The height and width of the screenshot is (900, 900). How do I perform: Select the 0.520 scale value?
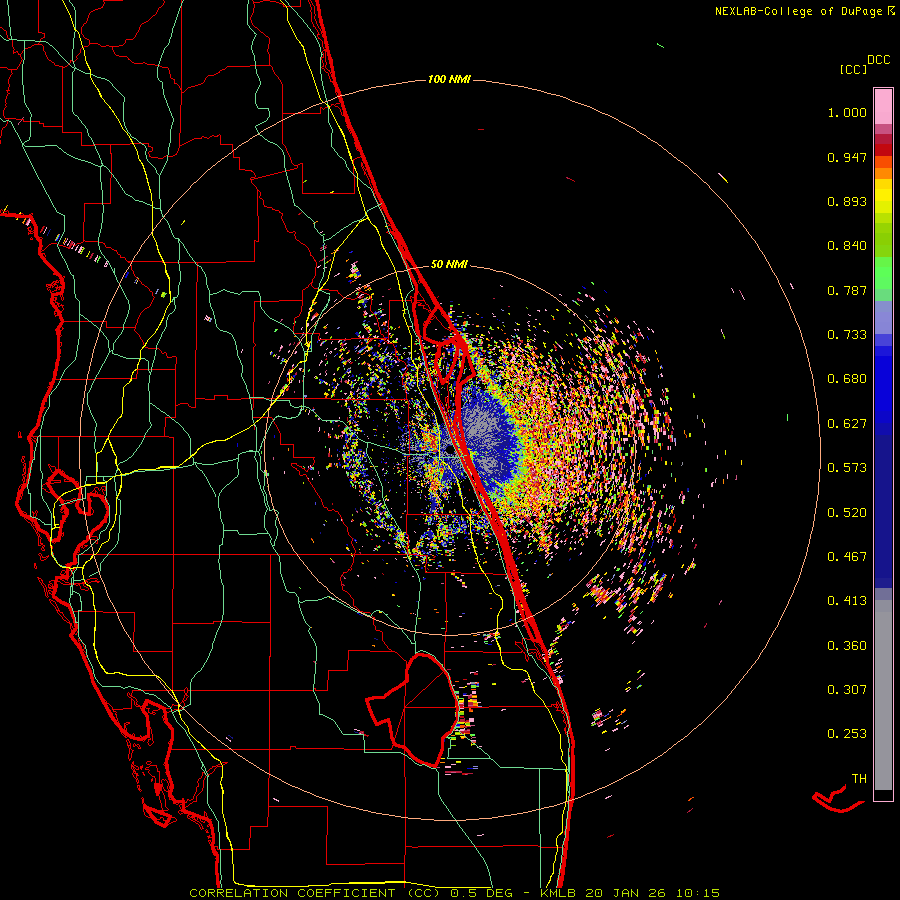pos(847,513)
